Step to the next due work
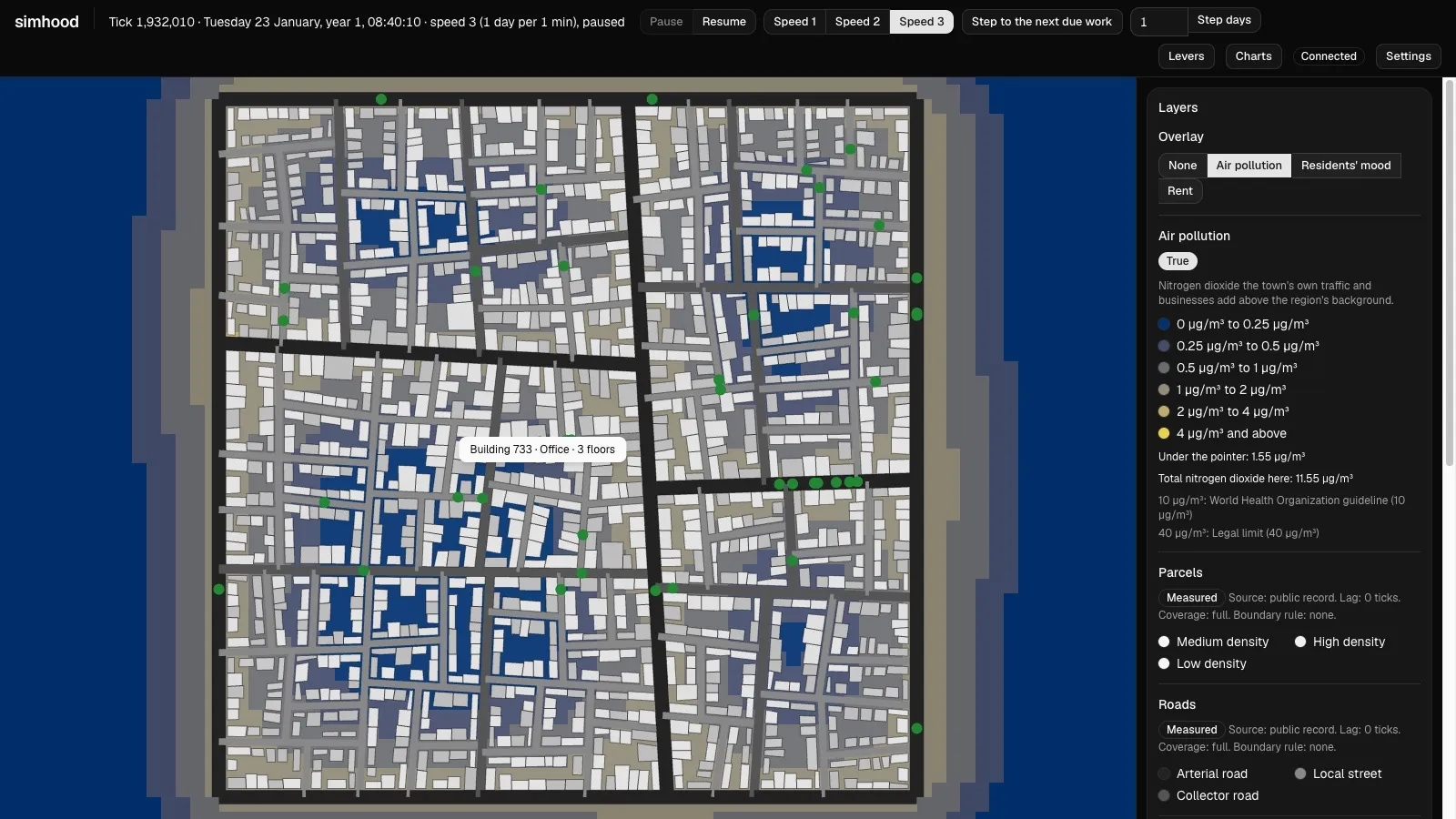1456x819 pixels. pyautogui.click(x=1041, y=22)
